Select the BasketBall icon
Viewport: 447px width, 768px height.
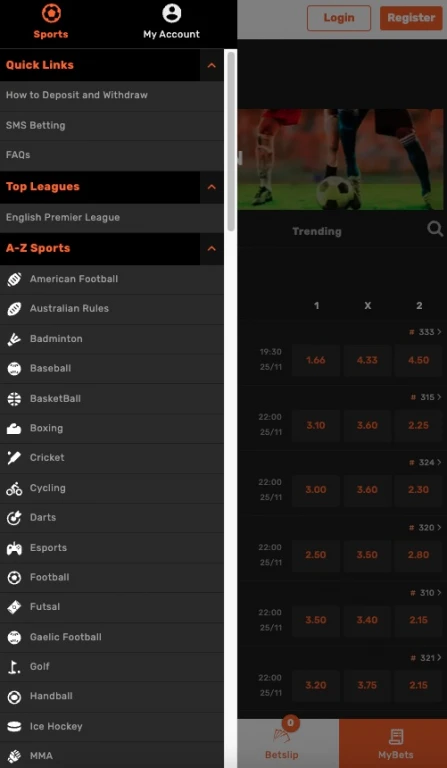[14, 399]
